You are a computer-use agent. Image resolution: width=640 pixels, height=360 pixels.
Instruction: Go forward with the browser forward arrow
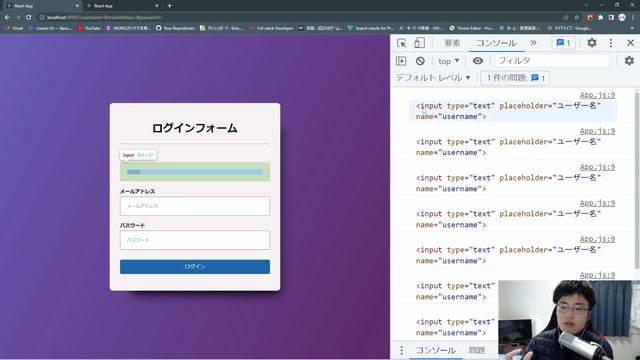pyautogui.click(x=18, y=18)
